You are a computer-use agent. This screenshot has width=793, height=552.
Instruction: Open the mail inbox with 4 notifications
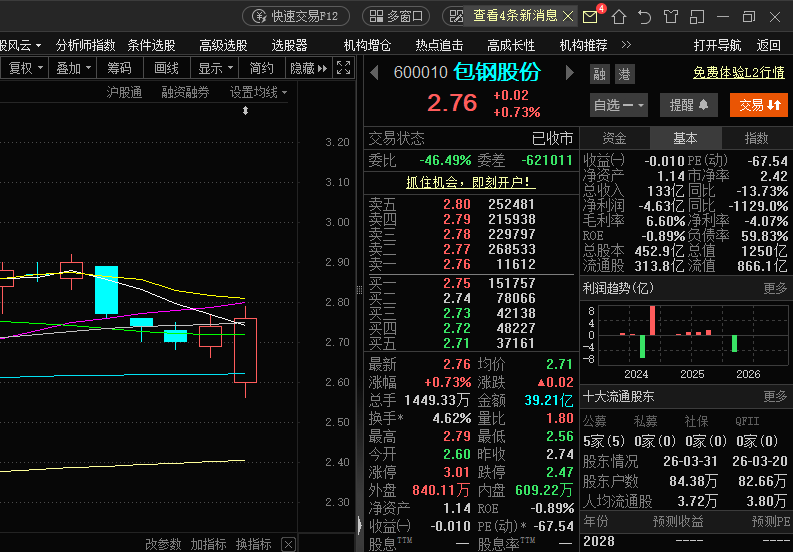point(590,17)
